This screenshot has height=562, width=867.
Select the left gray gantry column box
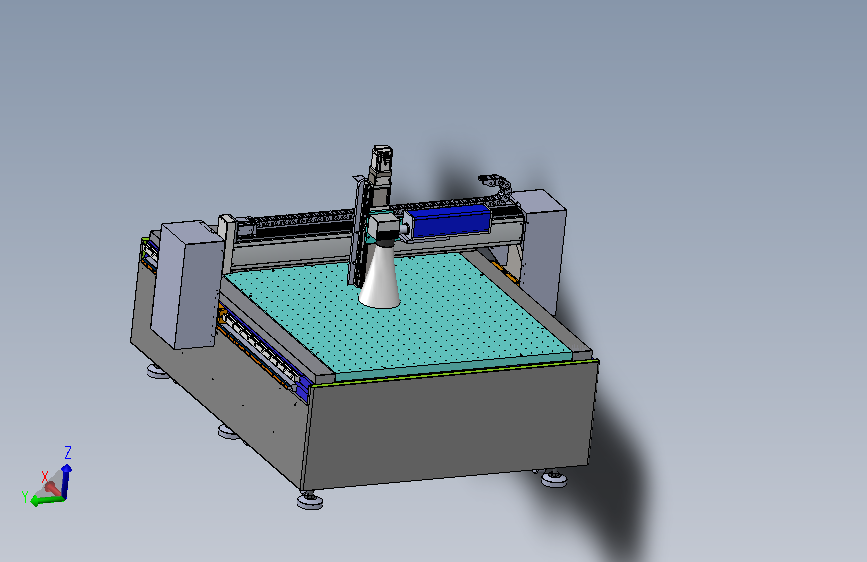[186, 284]
